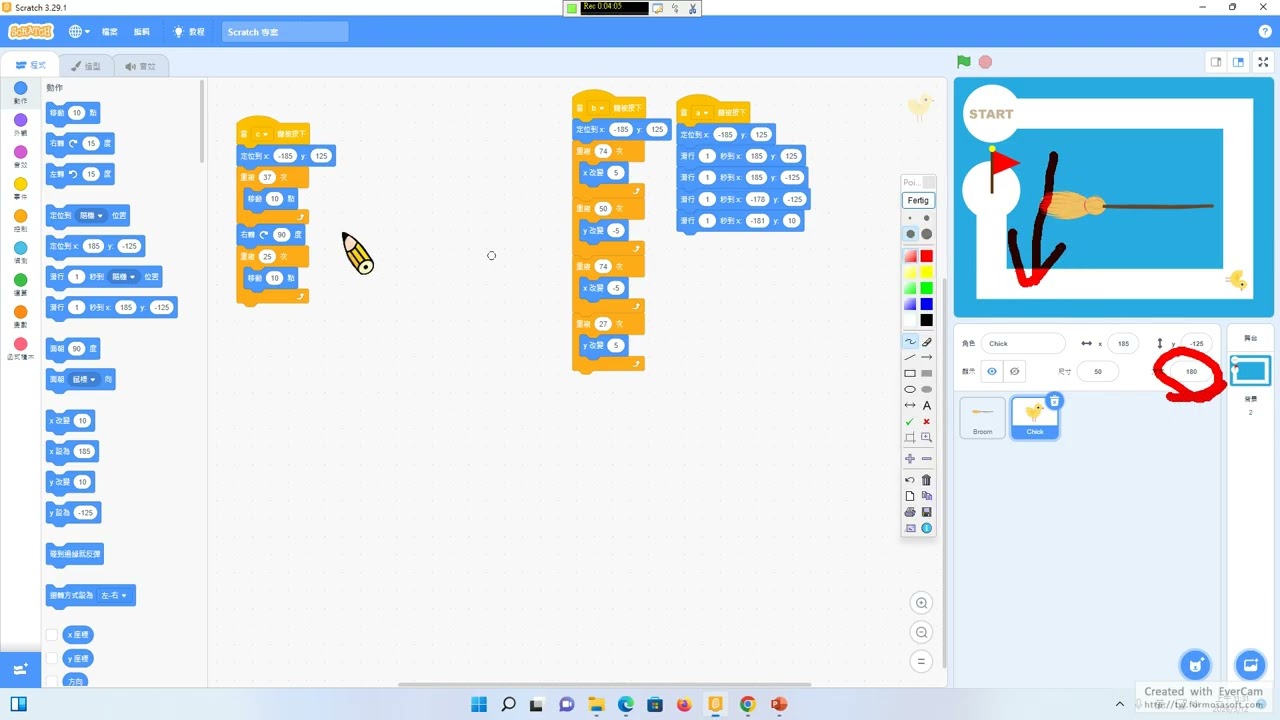Select the eraser tool in the annotation palette
The height and width of the screenshot is (720, 1280).
pyautogui.click(x=927, y=342)
